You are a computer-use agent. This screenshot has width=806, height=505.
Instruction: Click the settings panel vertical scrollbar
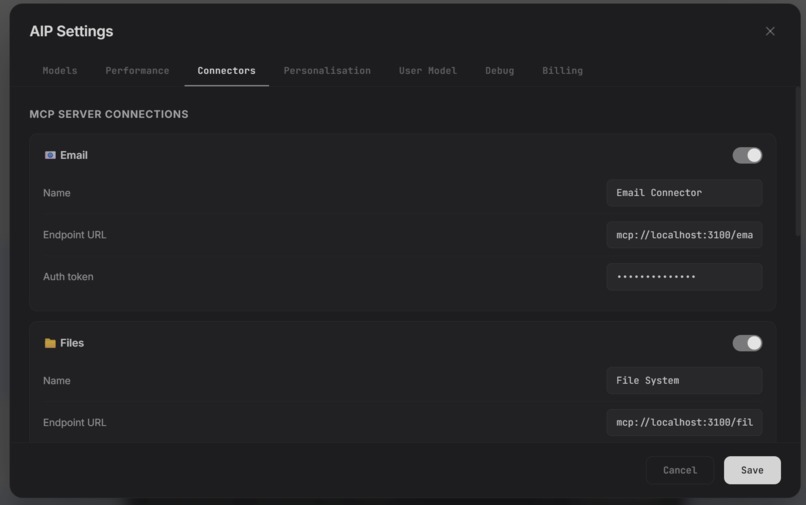(797, 160)
